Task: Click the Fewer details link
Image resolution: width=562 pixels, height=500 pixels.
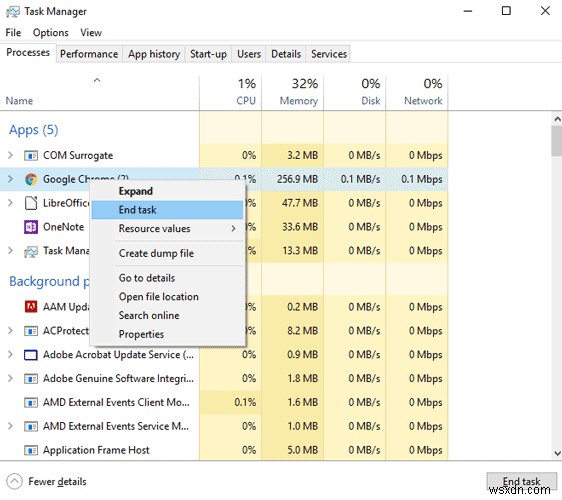Action: [x=57, y=481]
